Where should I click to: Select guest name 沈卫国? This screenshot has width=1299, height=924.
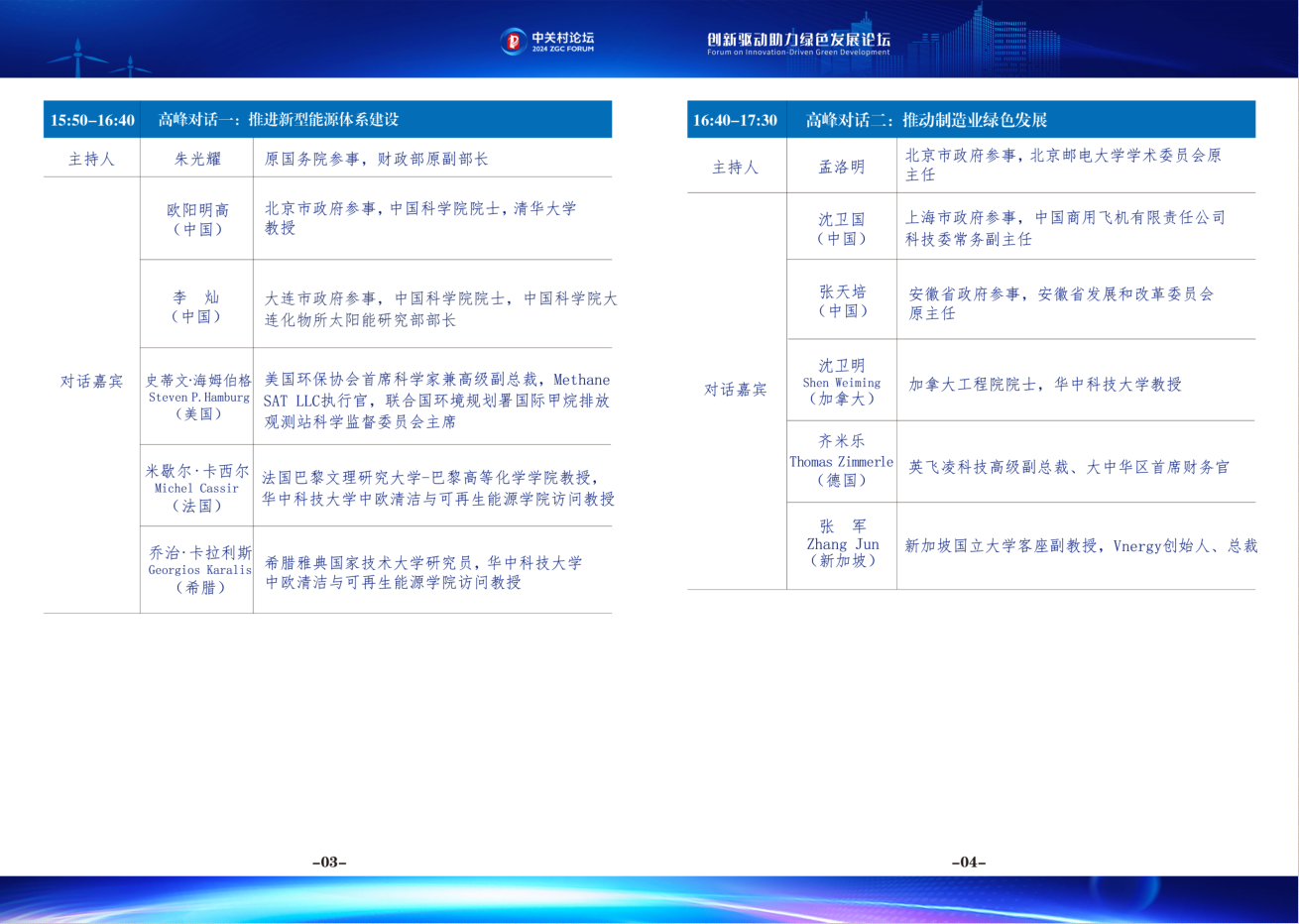841,219
